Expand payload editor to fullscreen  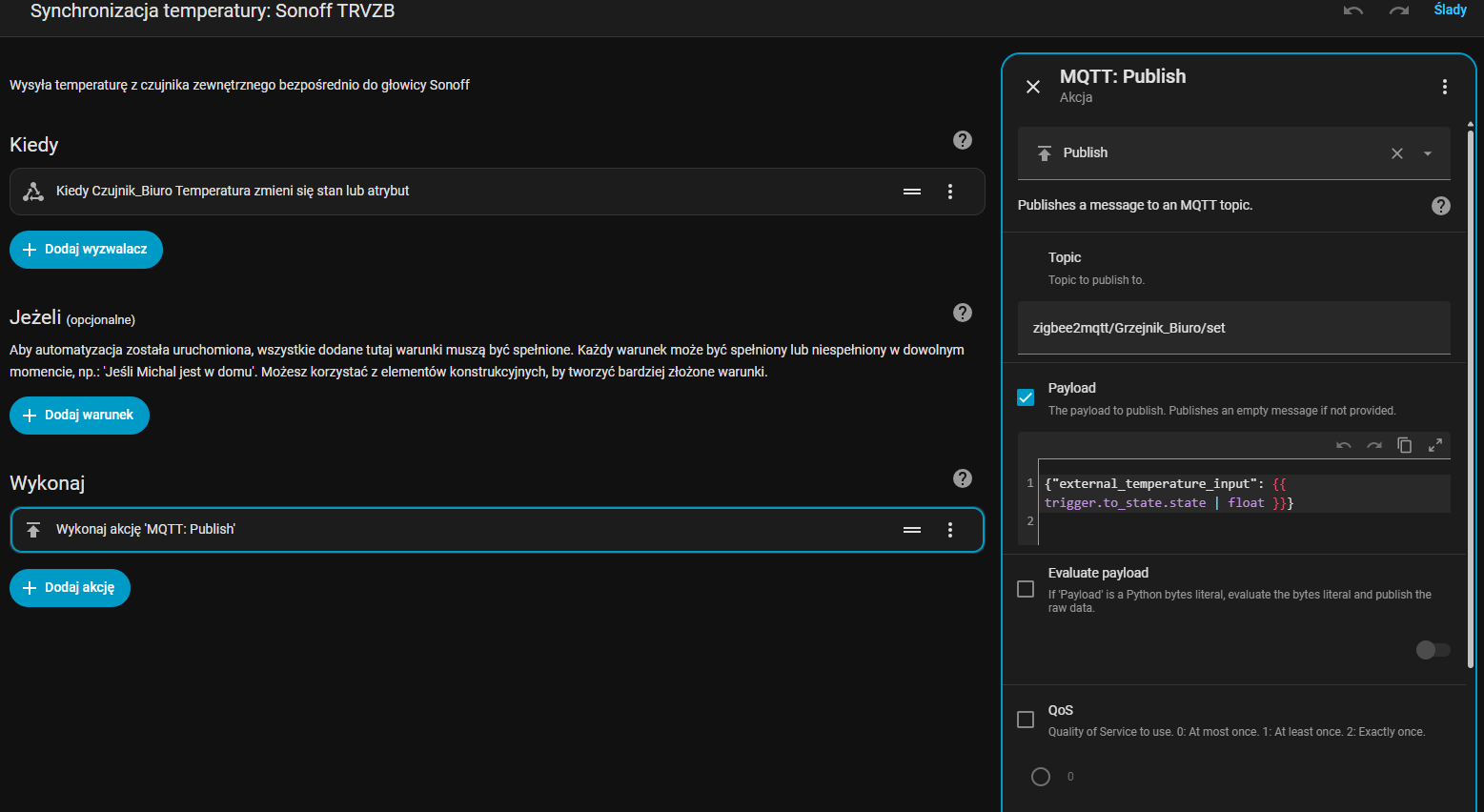coord(1434,445)
